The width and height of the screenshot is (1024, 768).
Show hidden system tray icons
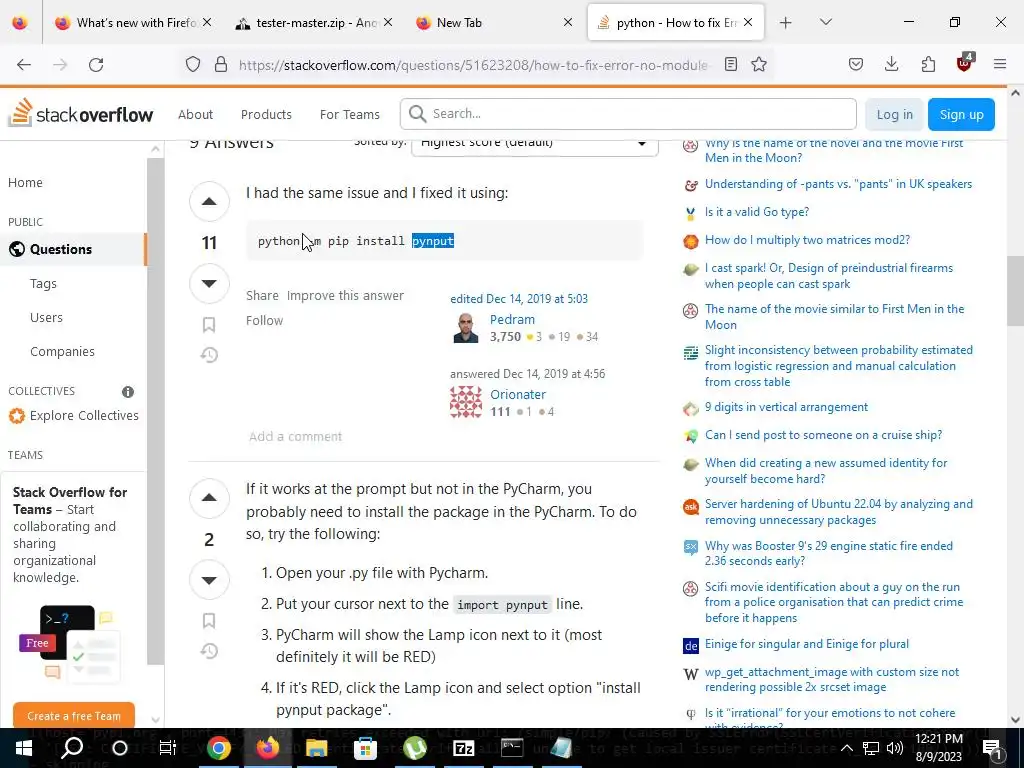click(846, 748)
